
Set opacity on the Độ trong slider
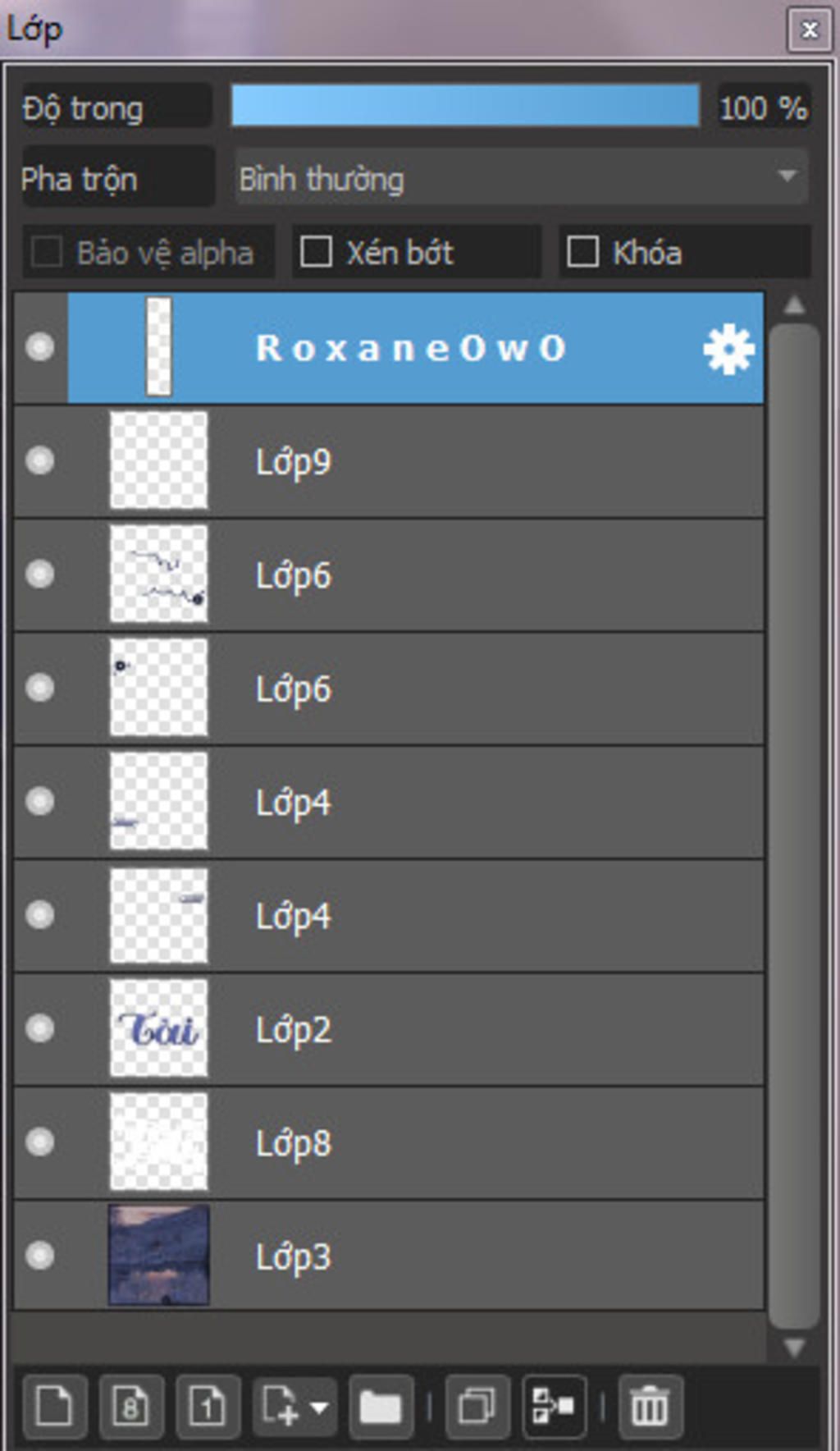(x=465, y=106)
